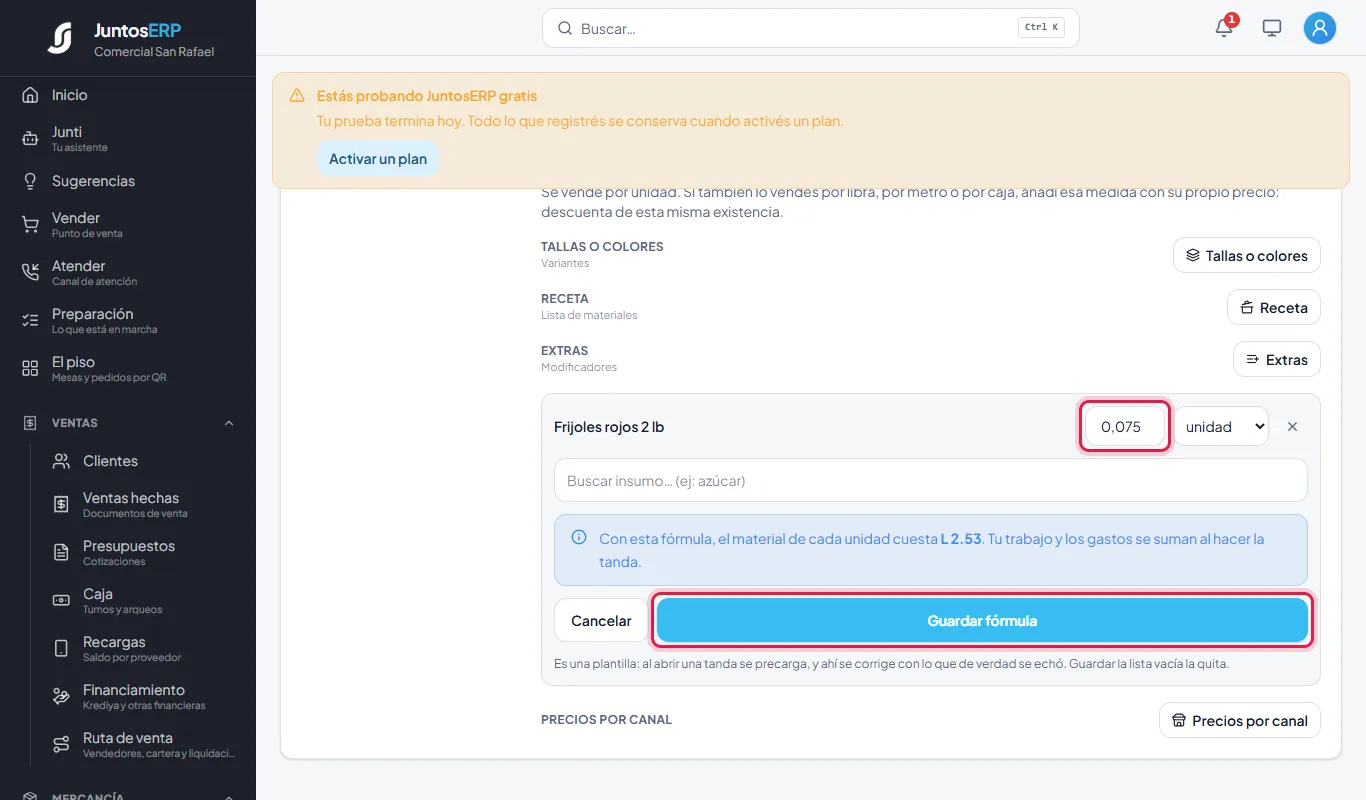
Task: Click the El piso grid icon
Action: (x=30, y=369)
